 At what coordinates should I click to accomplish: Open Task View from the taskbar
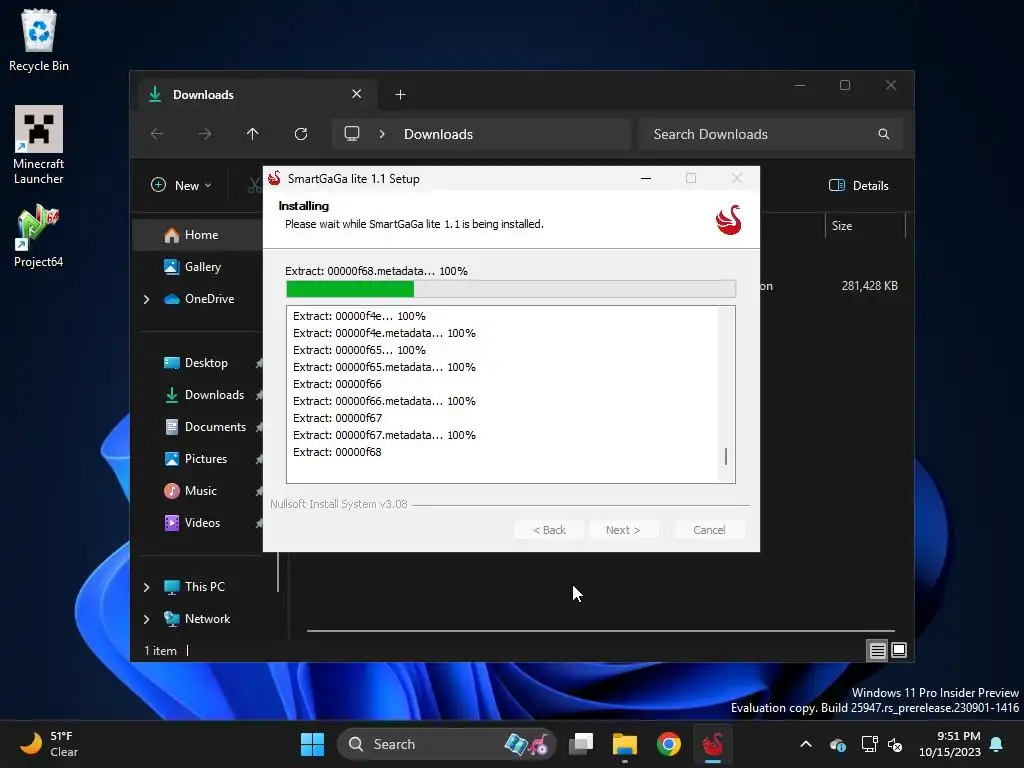click(x=581, y=744)
